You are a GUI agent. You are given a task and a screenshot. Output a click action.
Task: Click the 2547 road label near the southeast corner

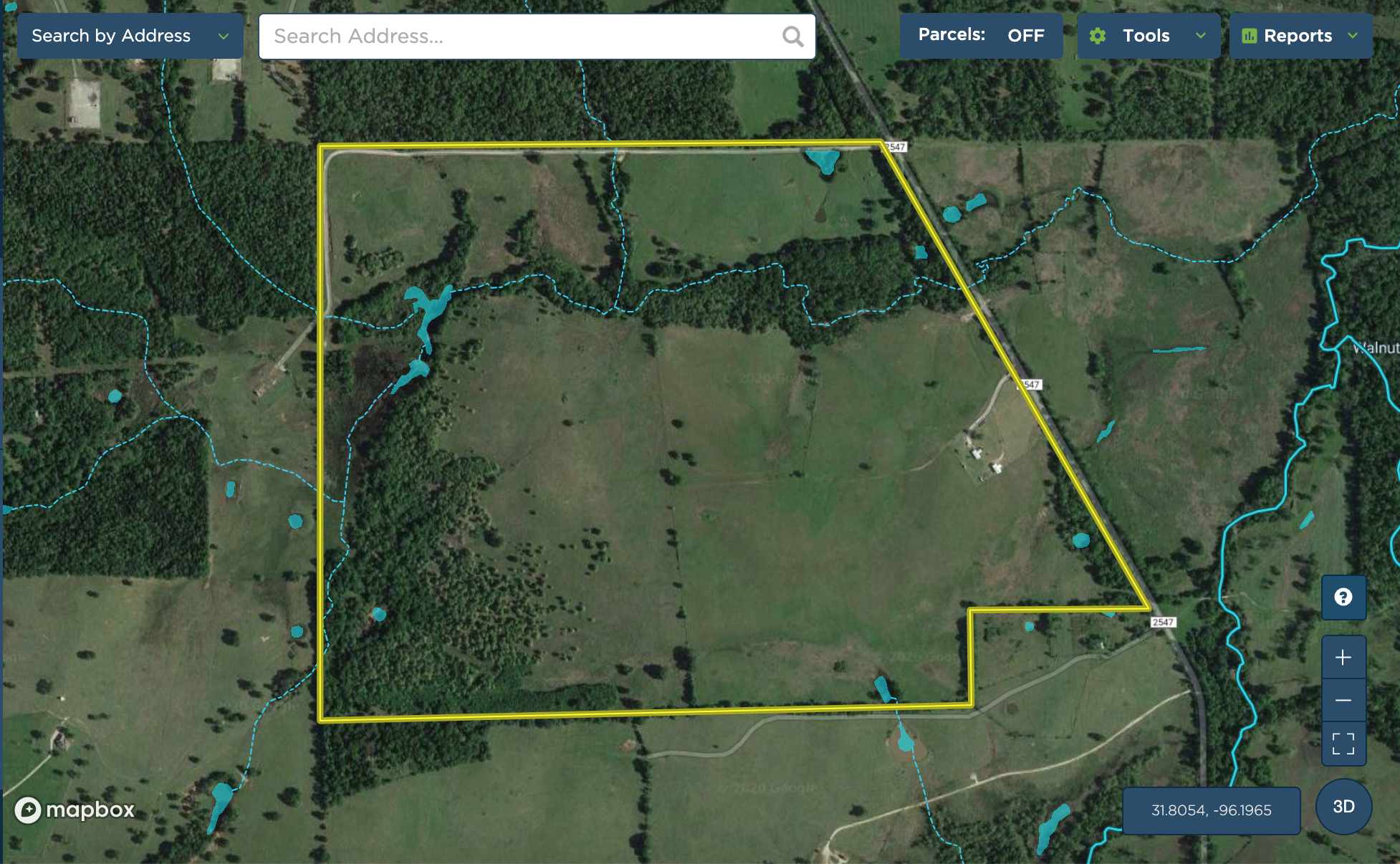(x=1163, y=622)
